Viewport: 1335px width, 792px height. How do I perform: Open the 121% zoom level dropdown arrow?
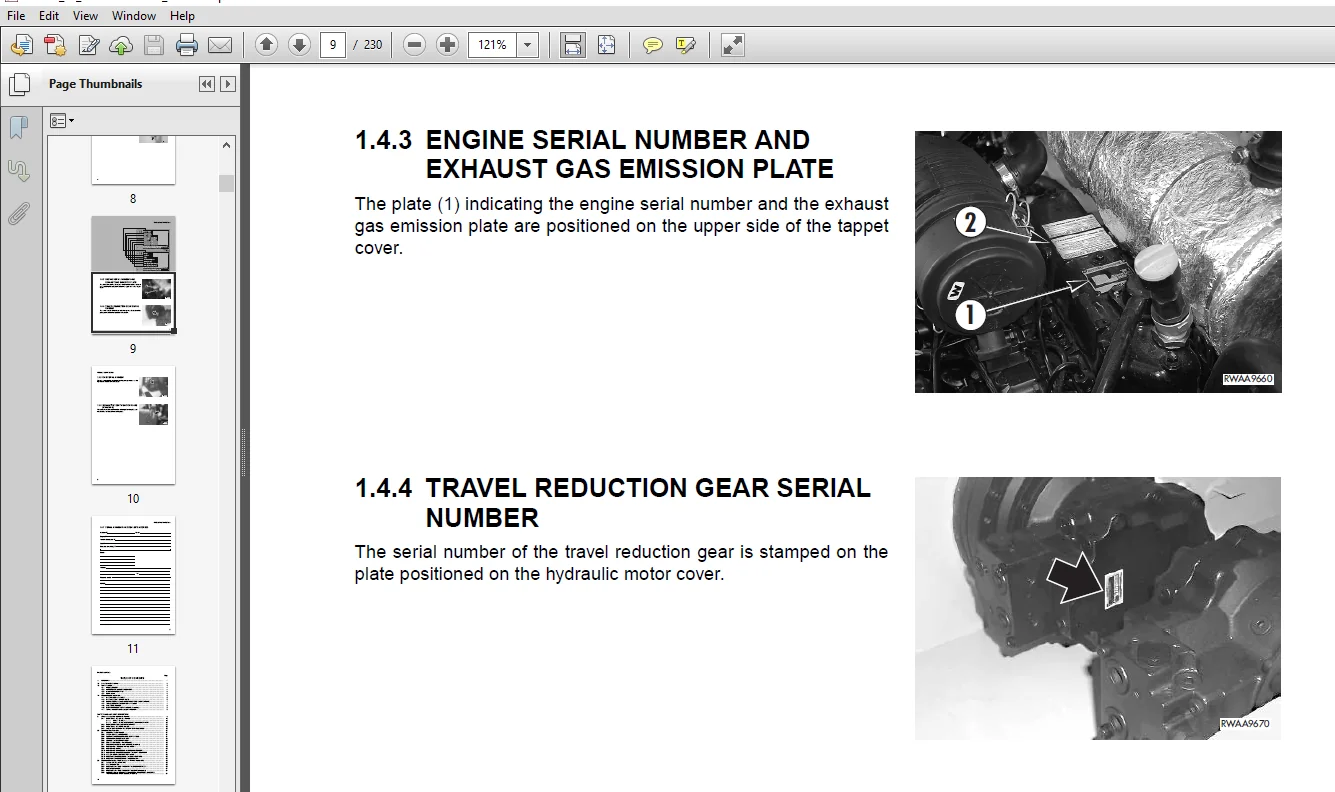pyautogui.click(x=528, y=45)
